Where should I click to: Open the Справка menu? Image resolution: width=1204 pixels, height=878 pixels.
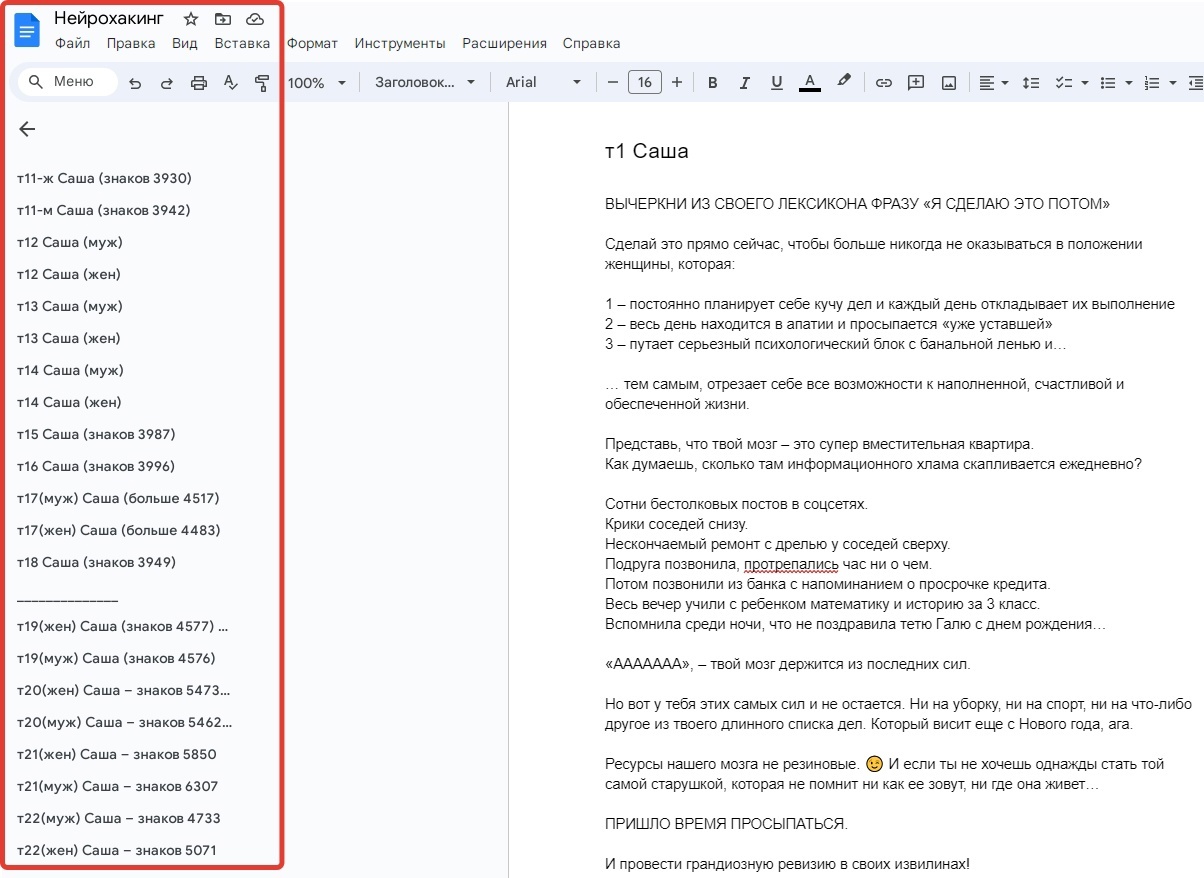point(591,43)
